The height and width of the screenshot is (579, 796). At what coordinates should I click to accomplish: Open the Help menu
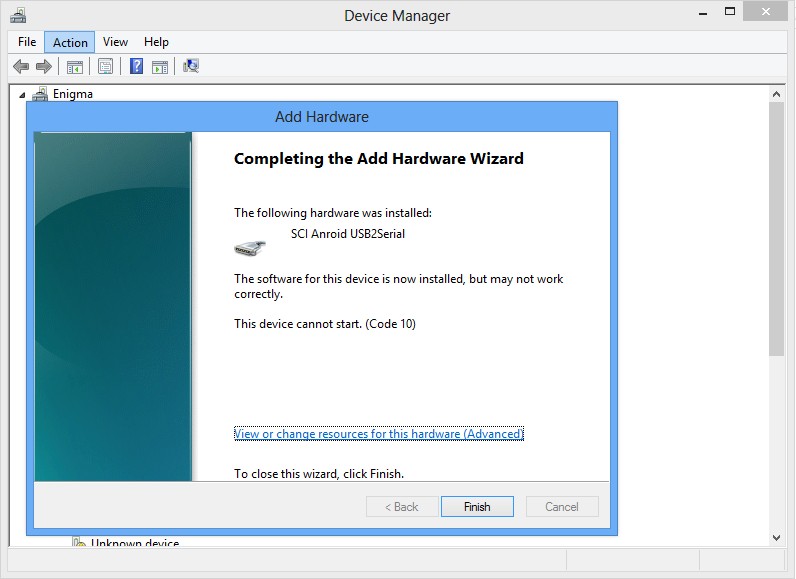(156, 42)
